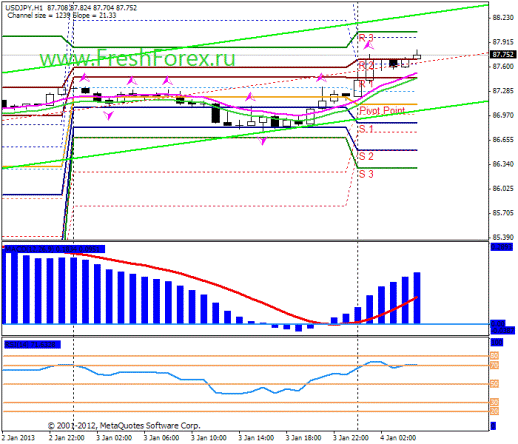Click the MetaQuotes Software Corp. copyright text
The width and height of the screenshot is (518, 444).
point(124,426)
